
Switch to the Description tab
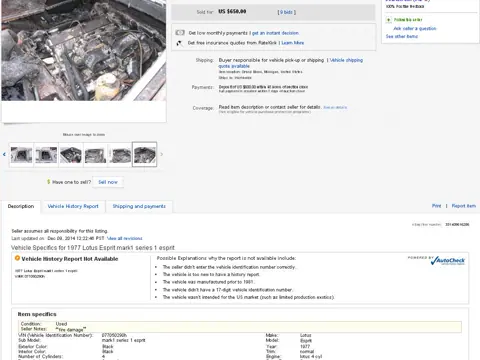pyautogui.click(x=21, y=206)
